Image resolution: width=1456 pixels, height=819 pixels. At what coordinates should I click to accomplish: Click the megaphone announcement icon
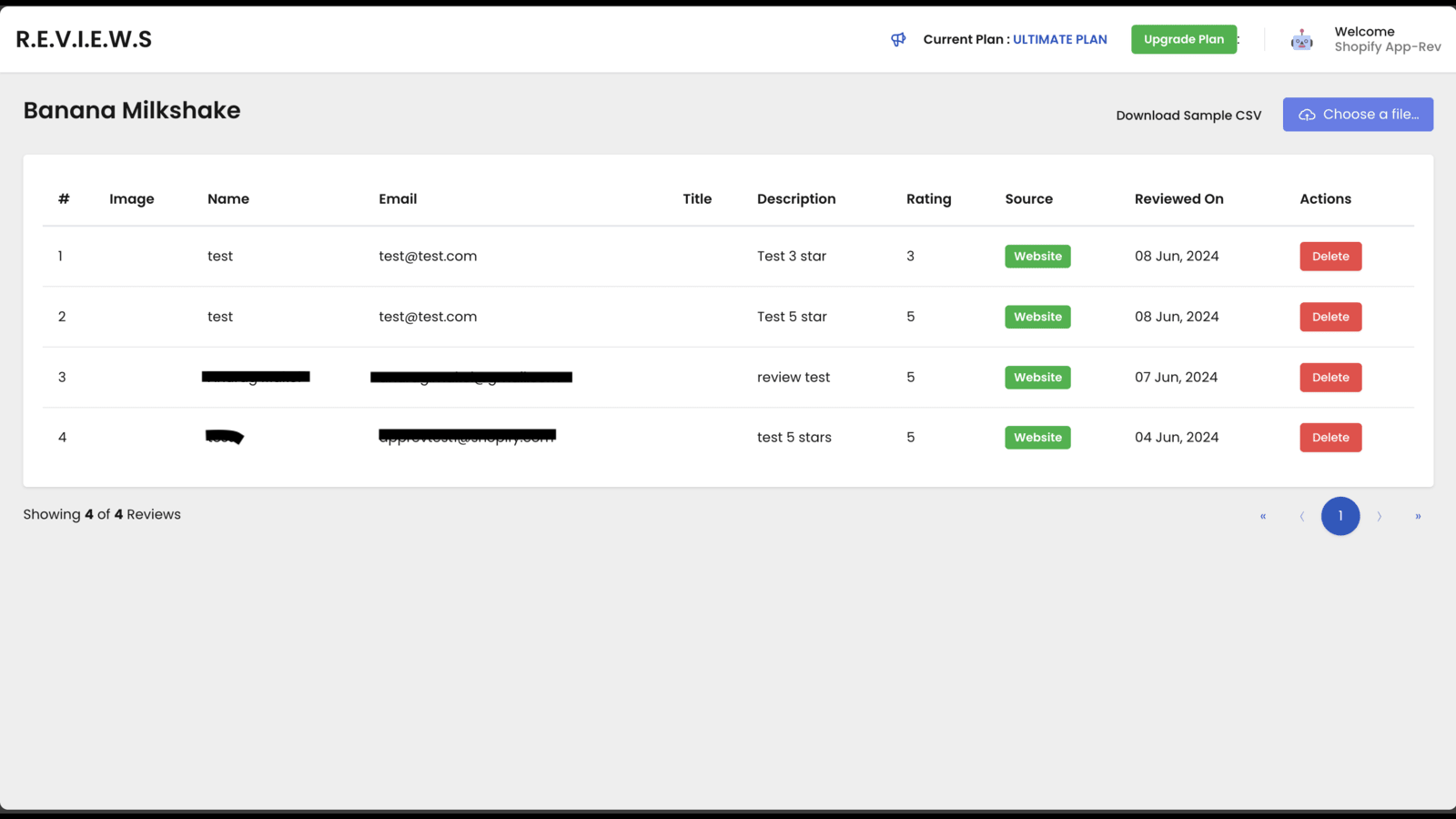tap(898, 39)
